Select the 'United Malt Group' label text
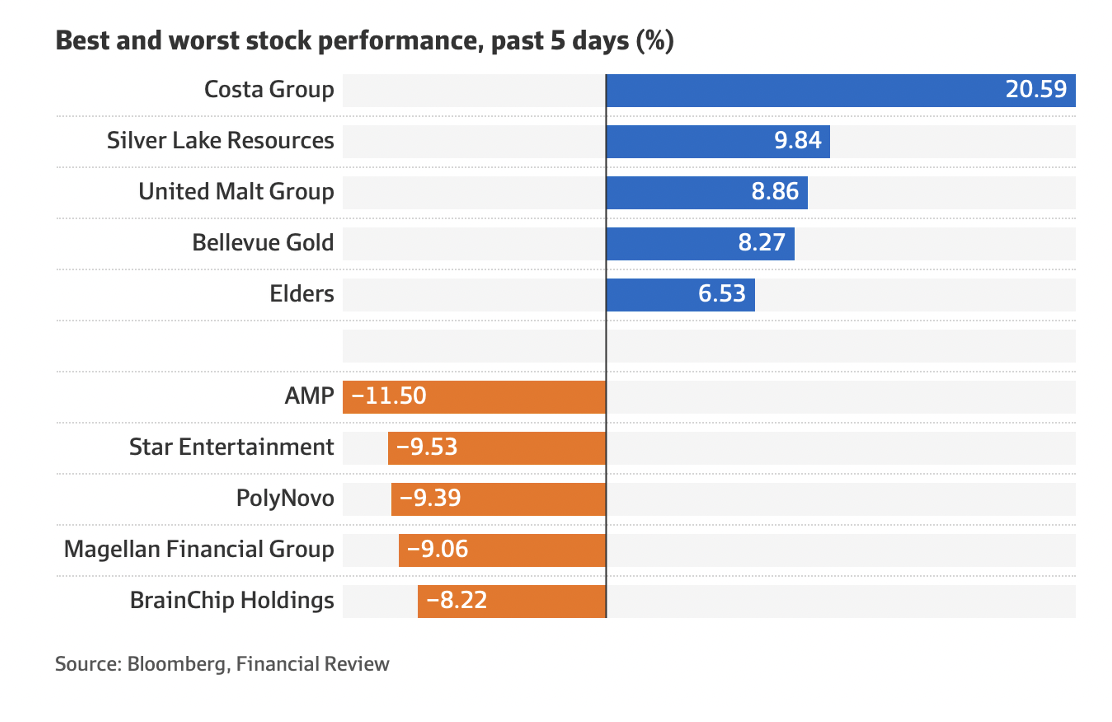This screenshot has height=722, width=1112. pyautogui.click(x=236, y=192)
